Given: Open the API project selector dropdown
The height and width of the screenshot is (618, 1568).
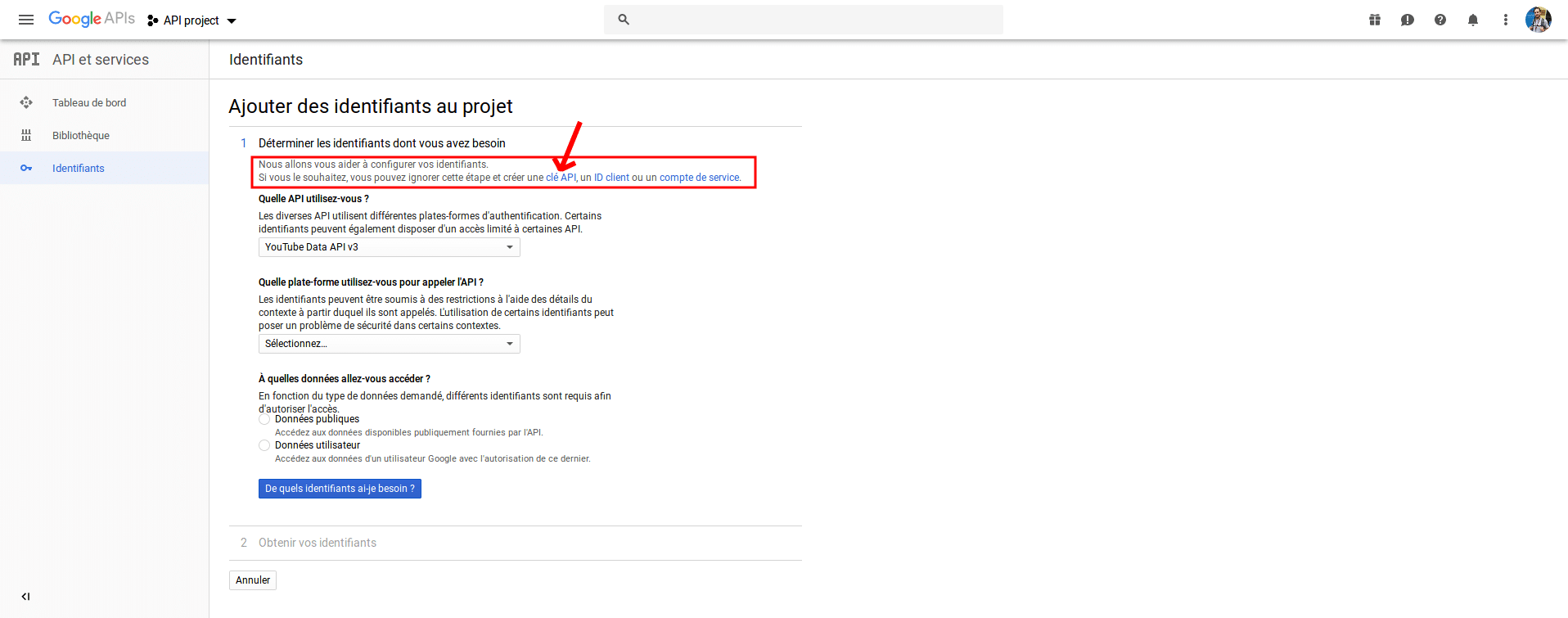Looking at the screenshot, I should [192, 20].
